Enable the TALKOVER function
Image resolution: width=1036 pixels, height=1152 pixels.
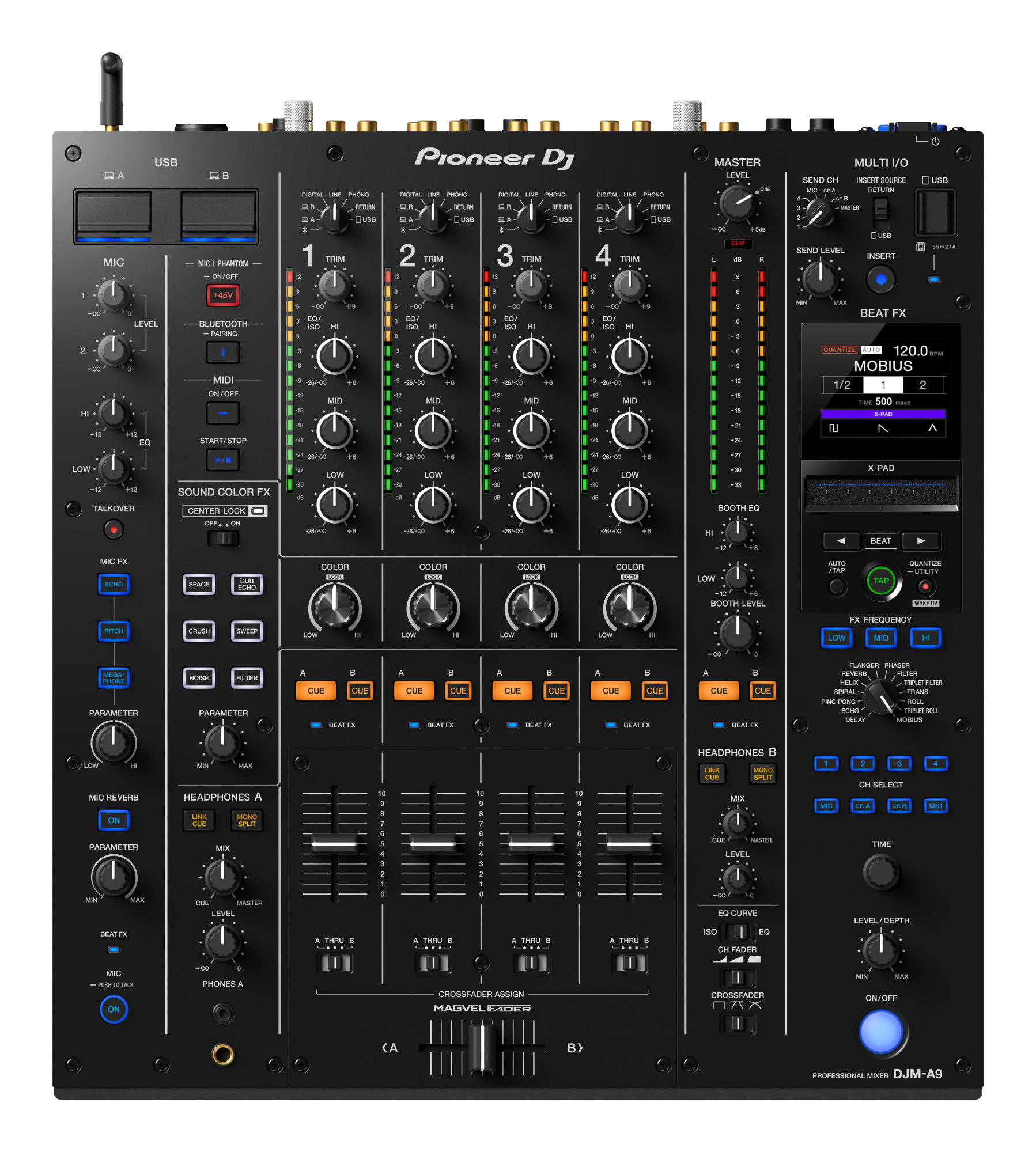114,529
